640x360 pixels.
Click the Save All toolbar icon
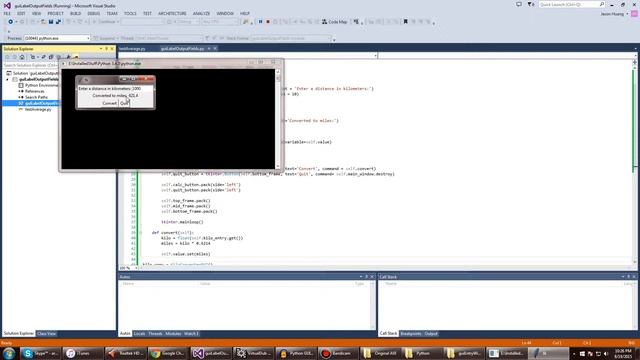coord(58,22)
